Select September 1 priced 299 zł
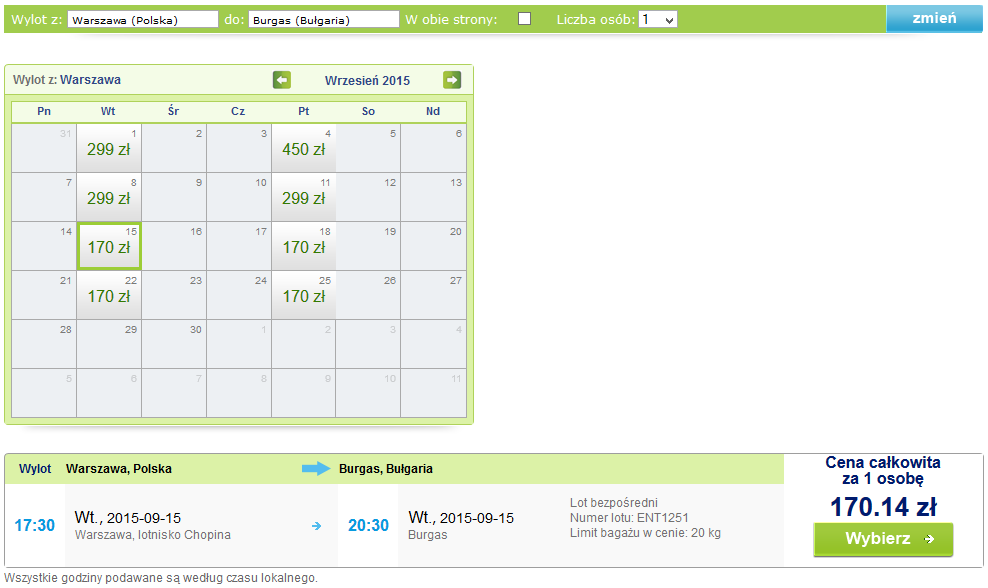Screen dimensions: 988x588 (x=109, y=148)
